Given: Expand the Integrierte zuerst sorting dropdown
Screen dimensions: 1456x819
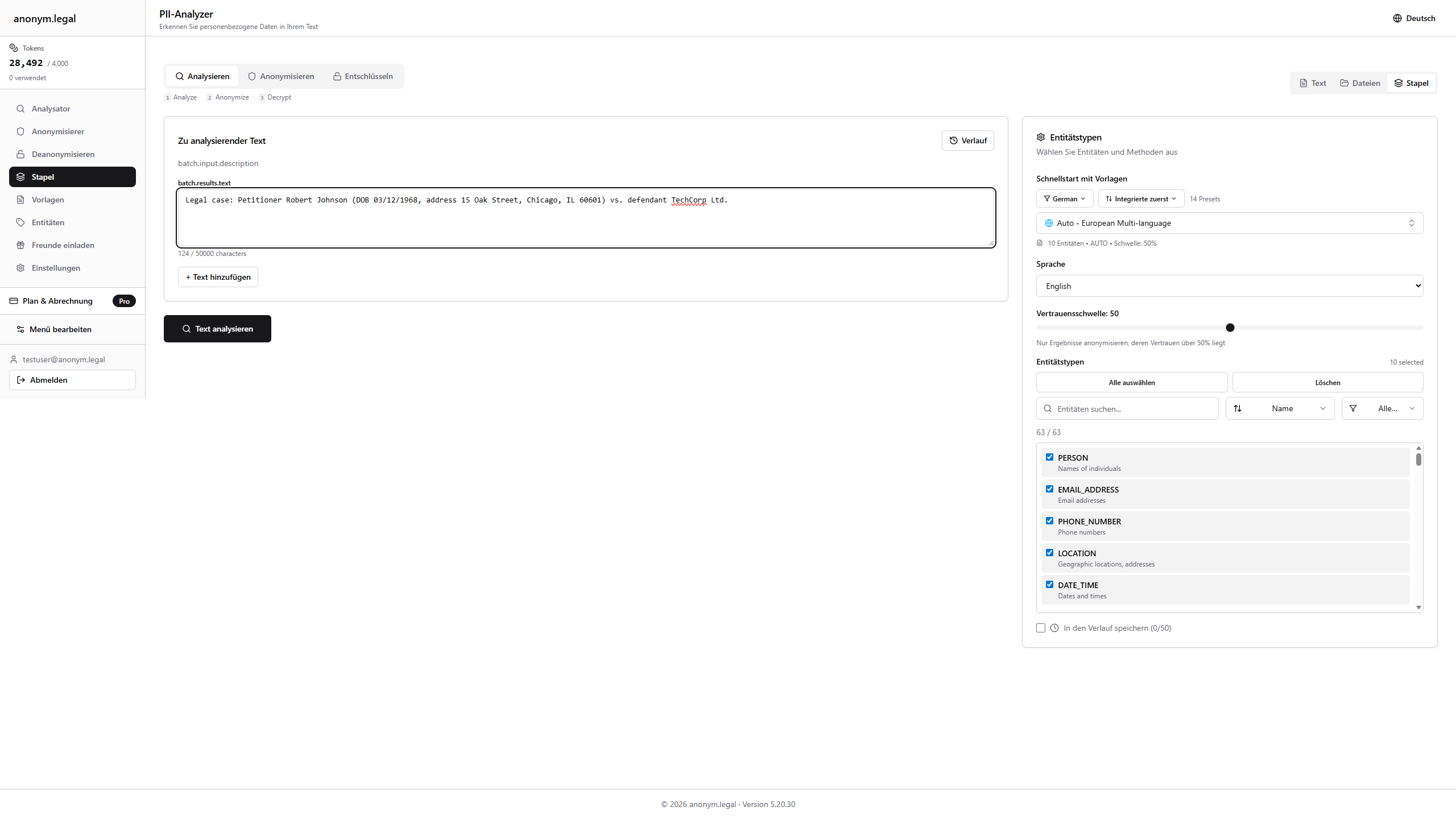Looking at the screenshot, I should pos(1140,198).
